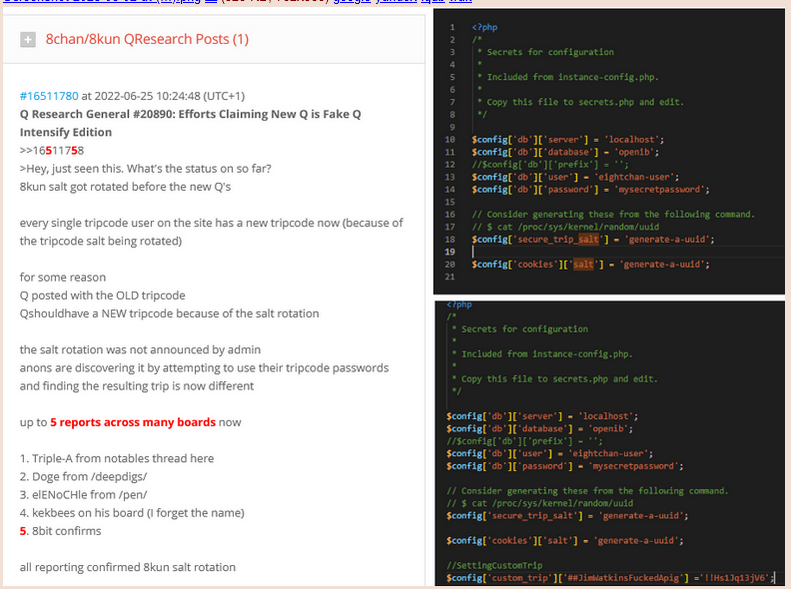Click line number 19 with cursor in upper image
This screenshot has height=589, width=791.
tap(449, 252)
